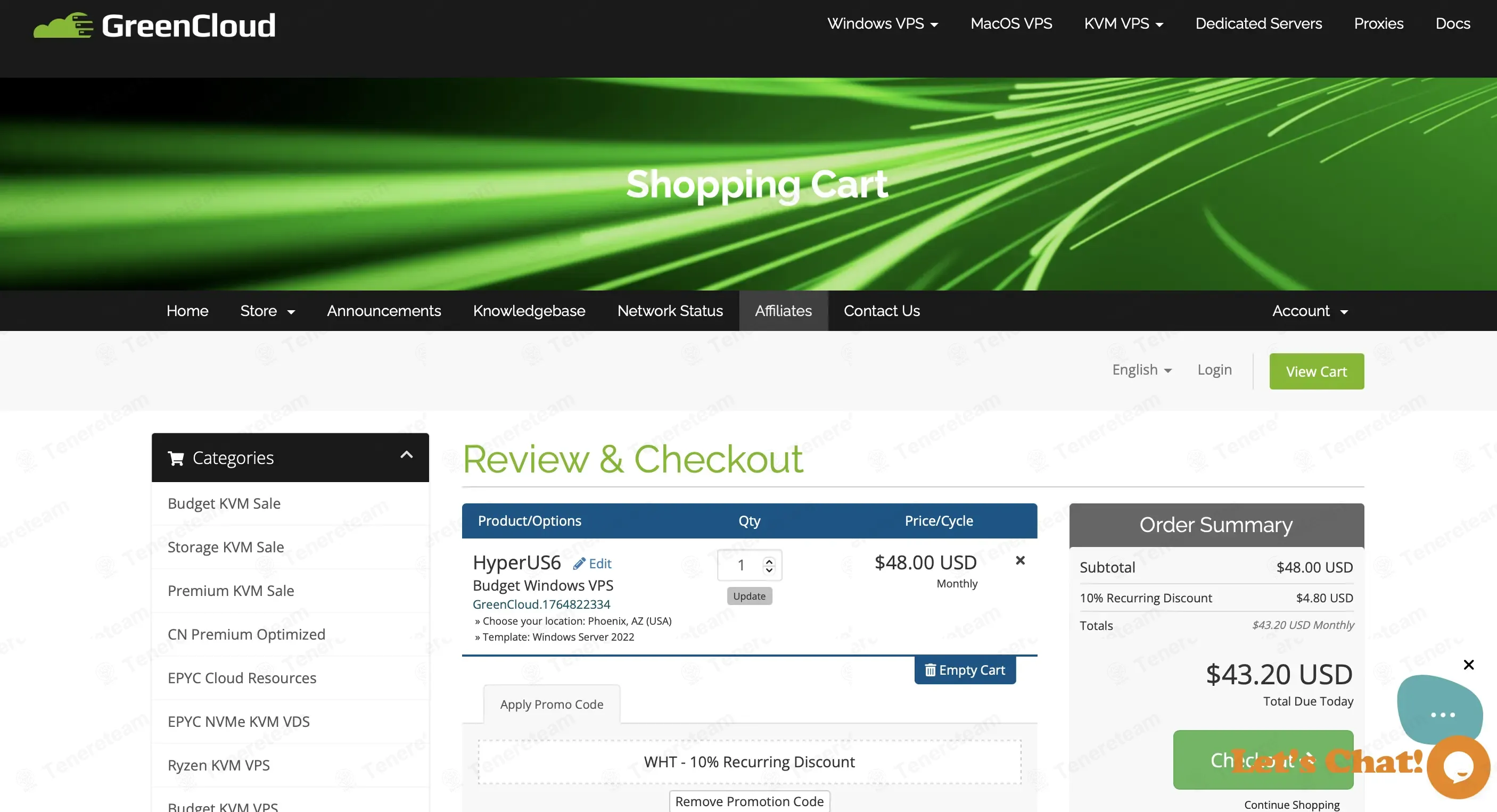Viewport: 1497px width, 812px height.
Task: Select Budget KVM Sale category
Action: [x=290, y=503]
